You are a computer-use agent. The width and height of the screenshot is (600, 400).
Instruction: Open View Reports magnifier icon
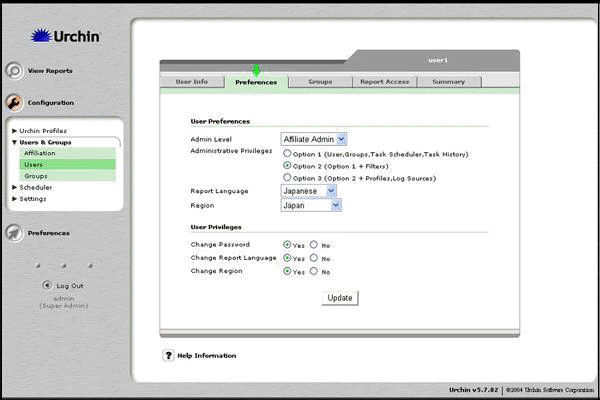(14, 71)
